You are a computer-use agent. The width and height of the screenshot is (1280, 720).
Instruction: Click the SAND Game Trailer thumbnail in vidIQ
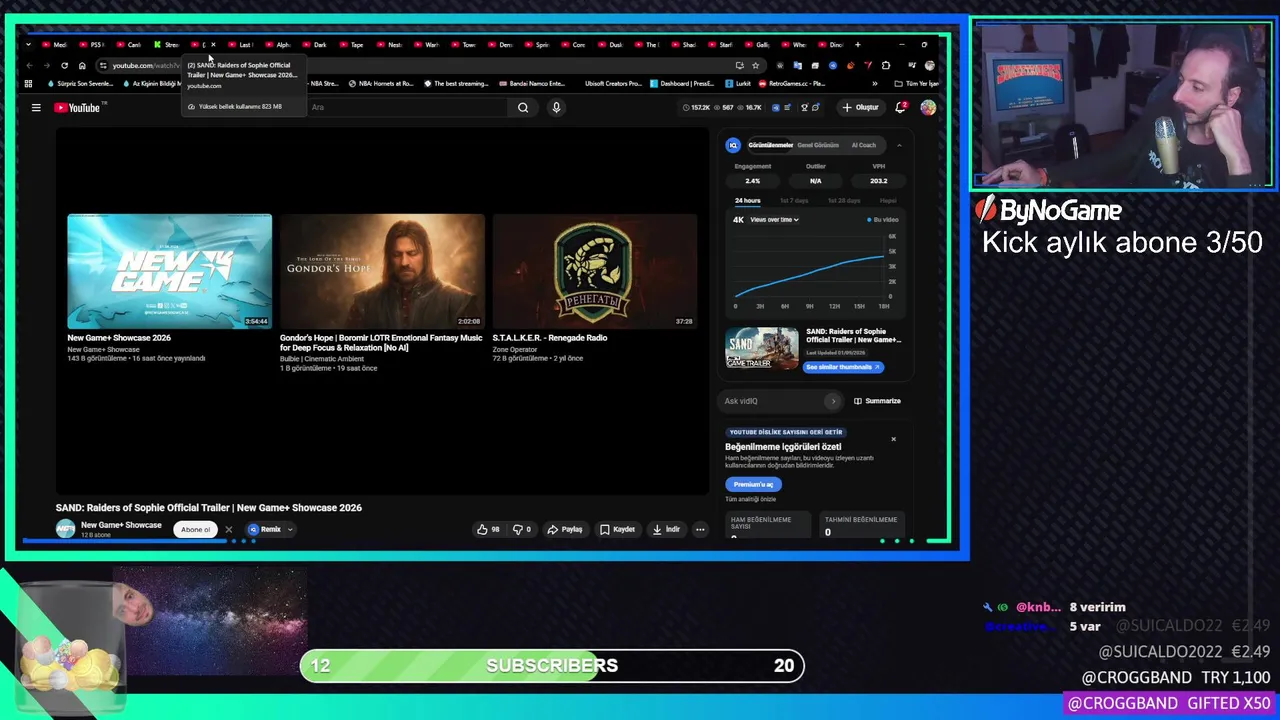click(x=762, y=349)
